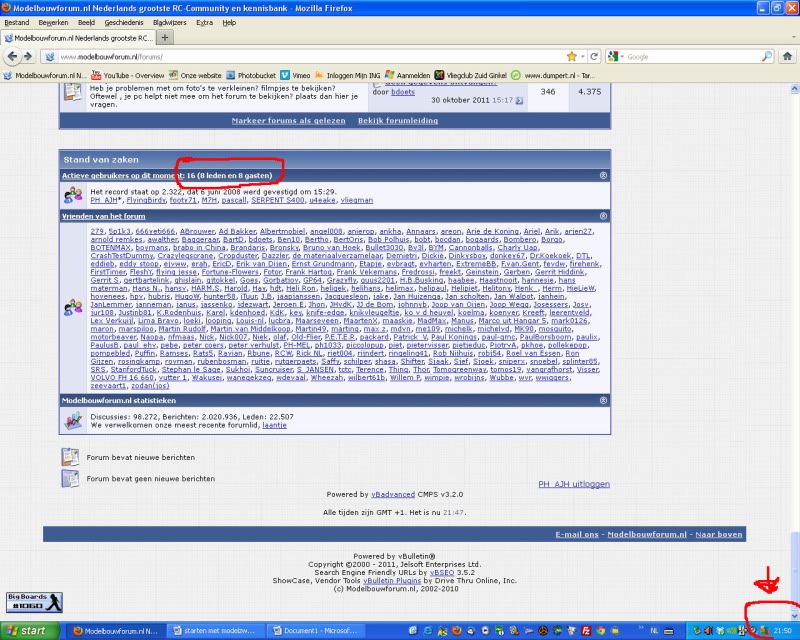Reload the page with the refresh icon
The width and height of the screenshot is (800, 640).
tap(594, 57)
